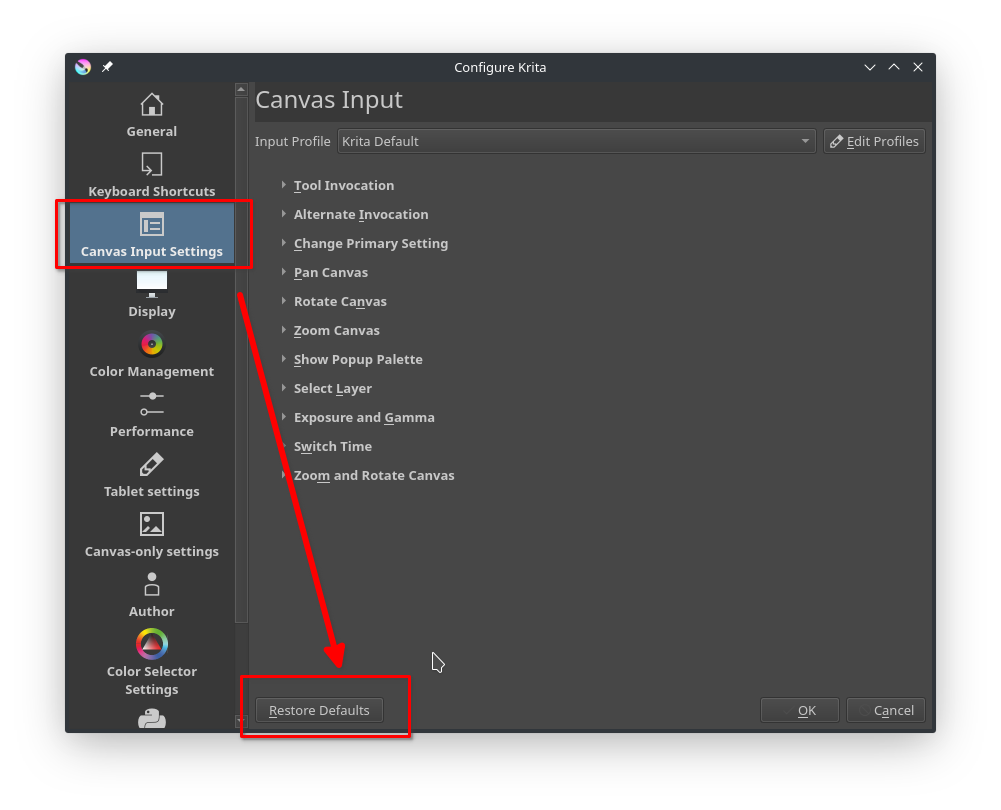This screenshot has height=810, width=1001.
Task: Select Color Selector Settings
Action: [x=151, y=660]
